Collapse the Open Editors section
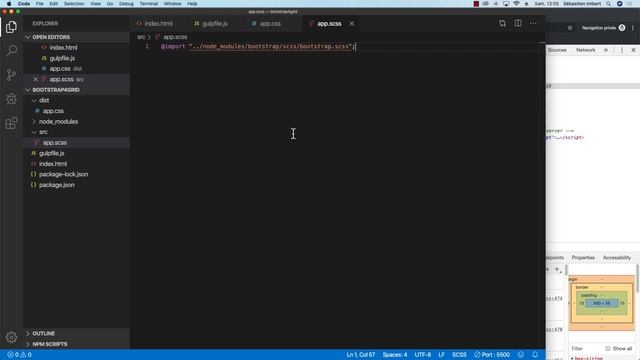The width and height of the screenshot is (640, 360). [x=51, y=37]
